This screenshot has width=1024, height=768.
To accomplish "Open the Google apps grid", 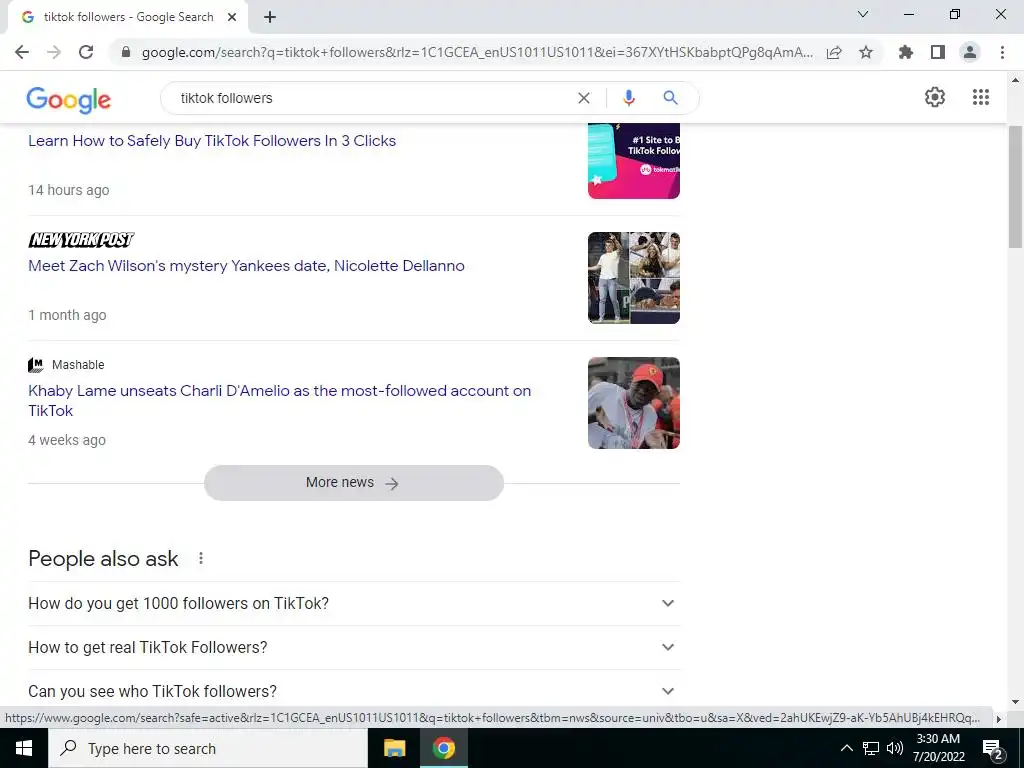I will coord(980,97).
